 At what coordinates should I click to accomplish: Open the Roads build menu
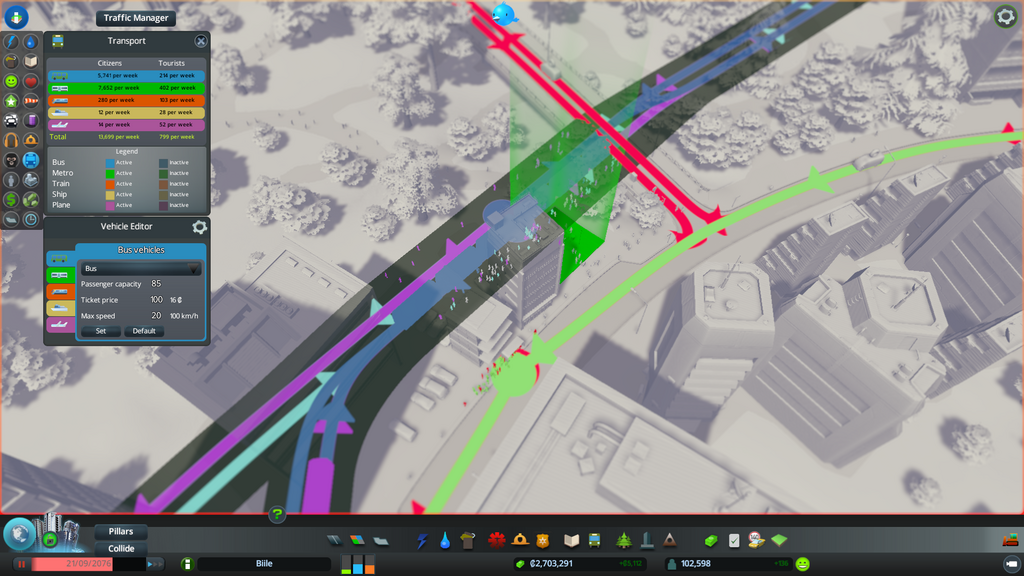coord(334,540)
